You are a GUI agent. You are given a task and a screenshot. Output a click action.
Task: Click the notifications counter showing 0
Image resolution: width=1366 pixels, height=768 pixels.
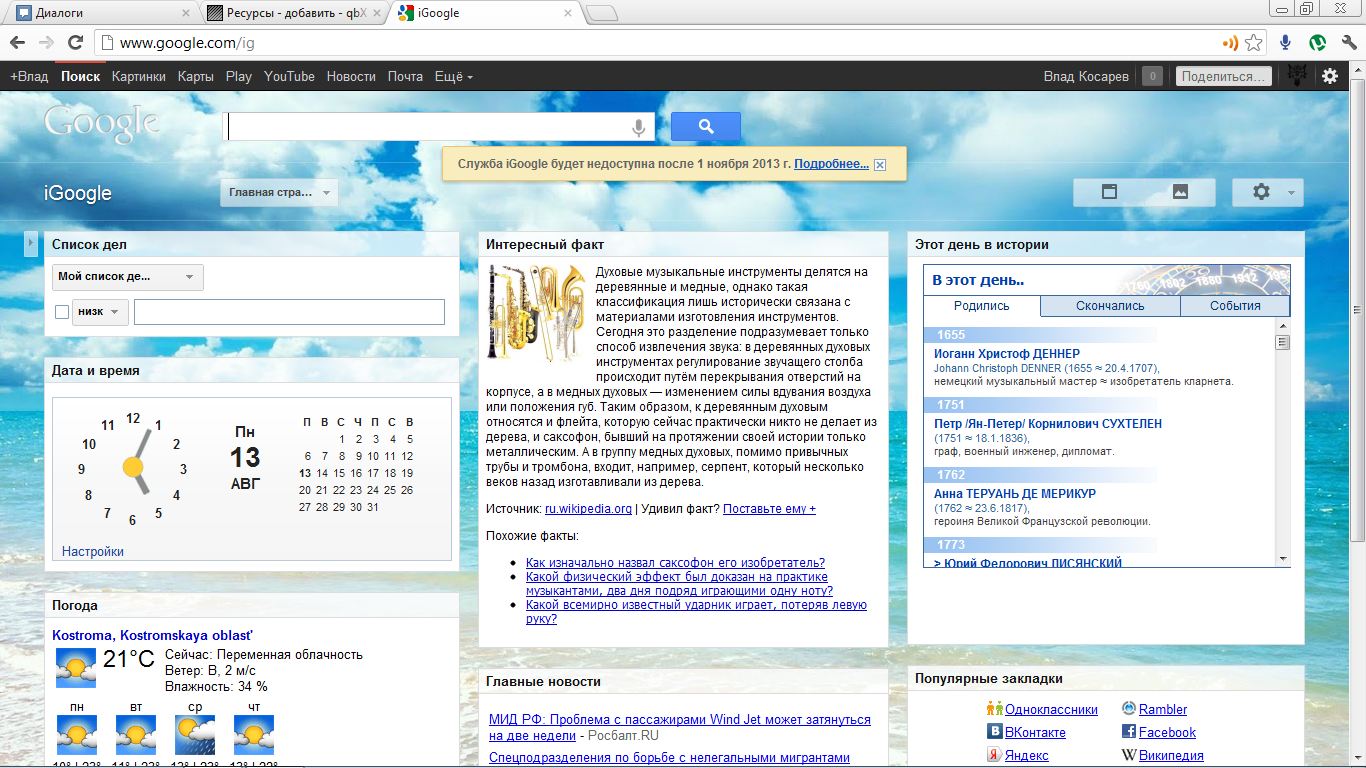[x=1152, y=76]
